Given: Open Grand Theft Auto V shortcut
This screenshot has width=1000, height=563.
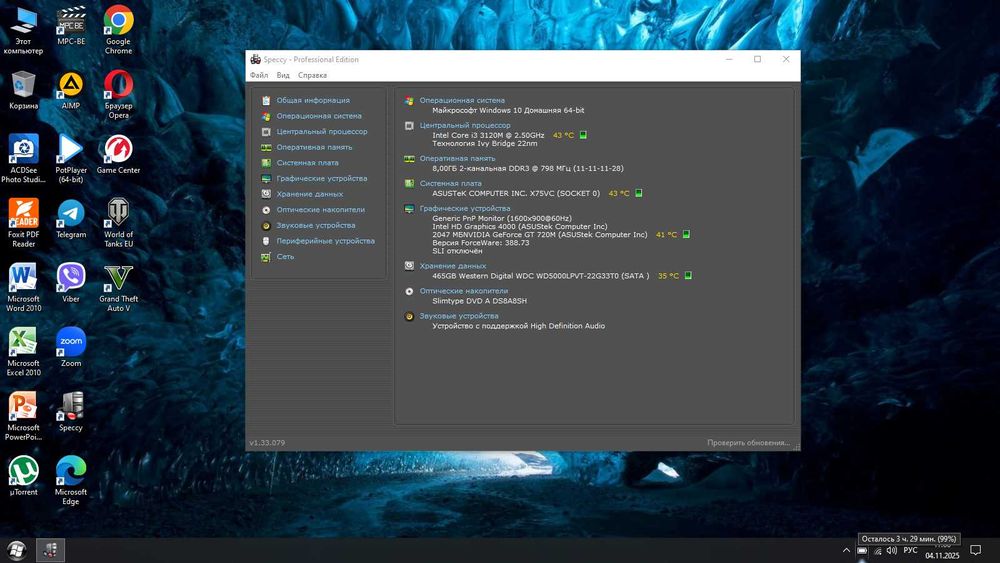Looking at the screenshot, I should pos(118,288).
